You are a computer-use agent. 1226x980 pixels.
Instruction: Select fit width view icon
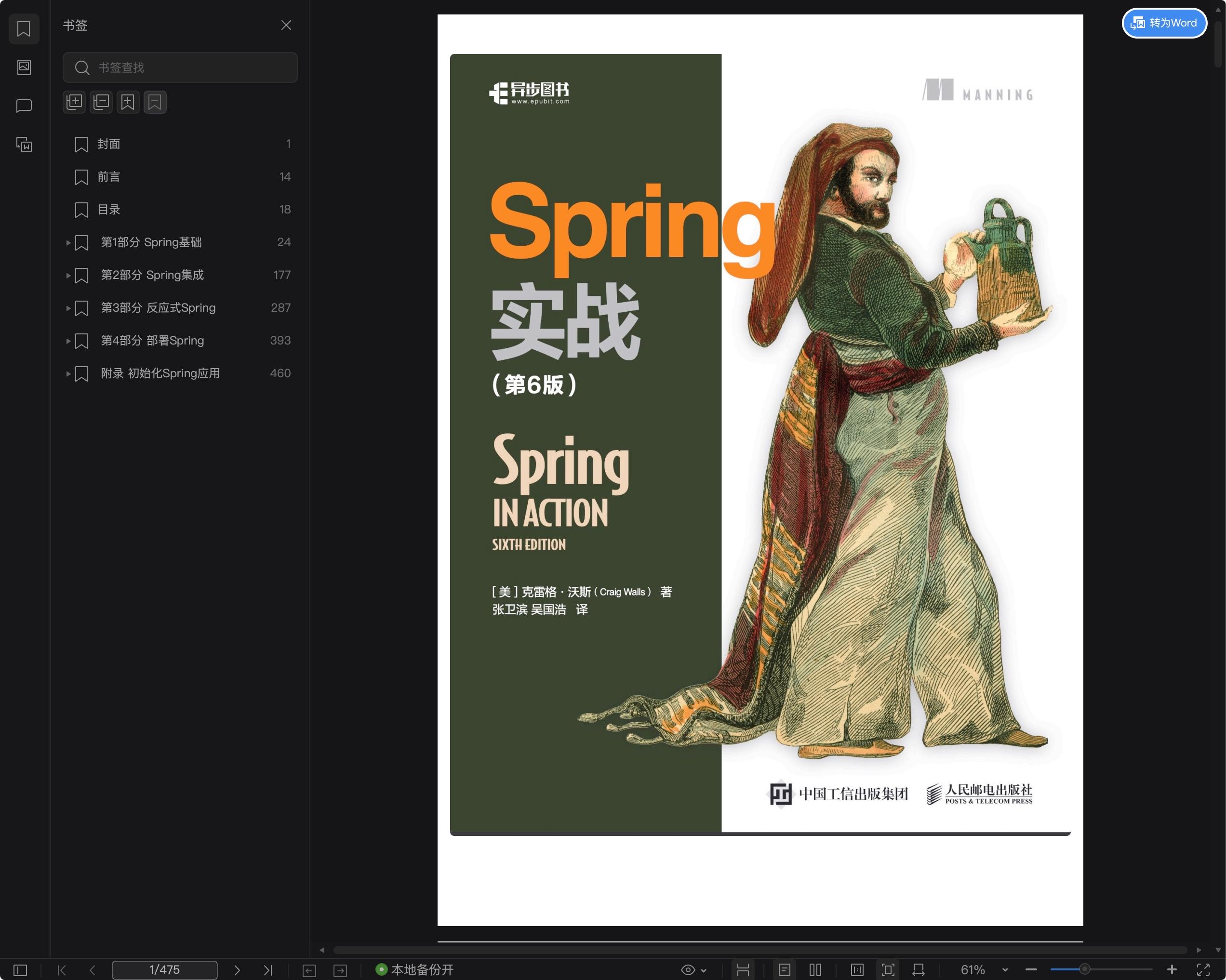point(919,970)
